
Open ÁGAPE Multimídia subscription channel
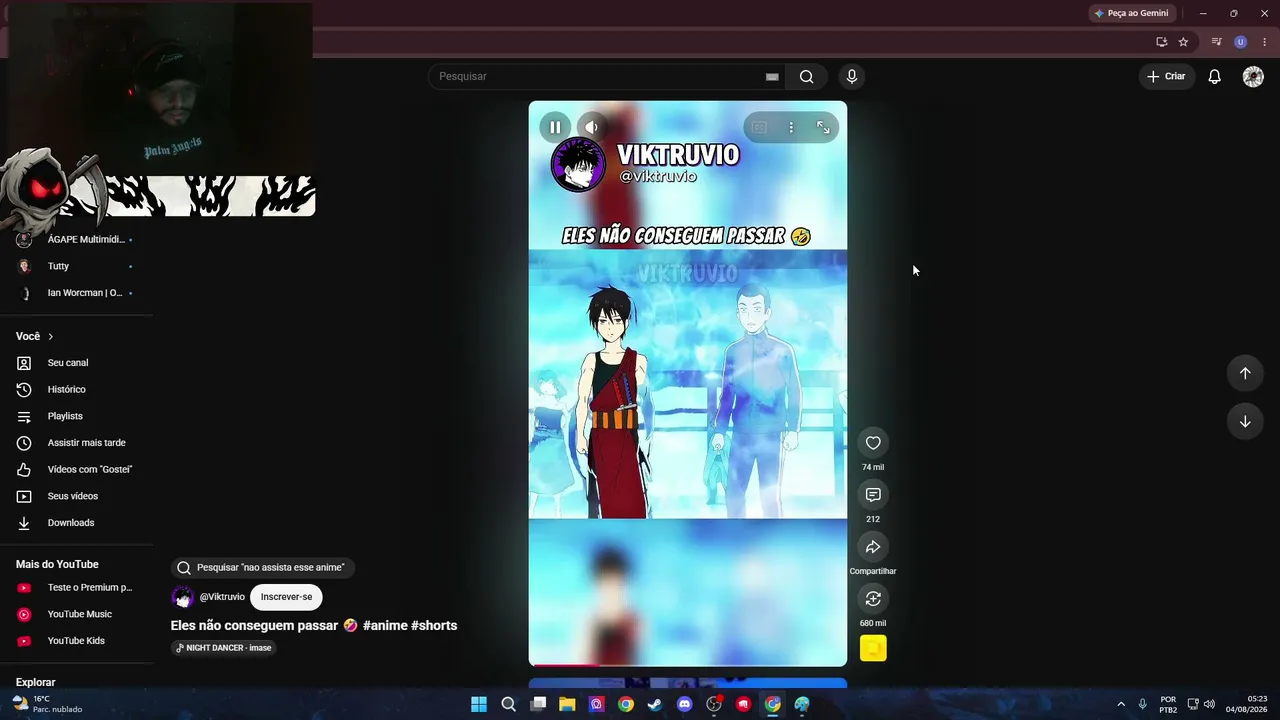76,240
